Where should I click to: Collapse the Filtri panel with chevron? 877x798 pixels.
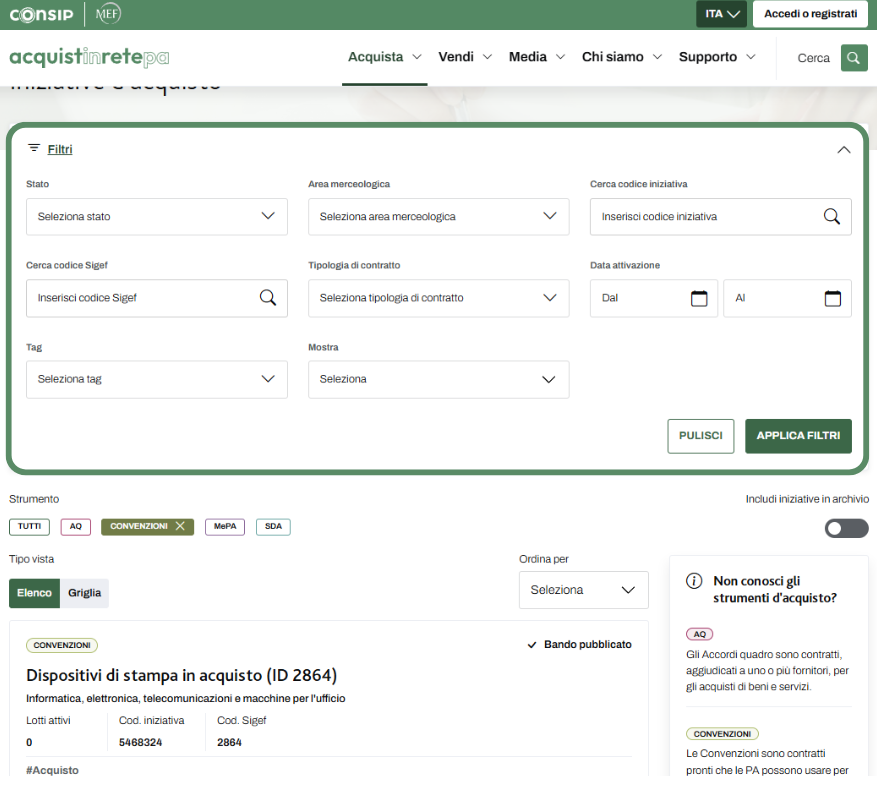click(x=843, y=150)
